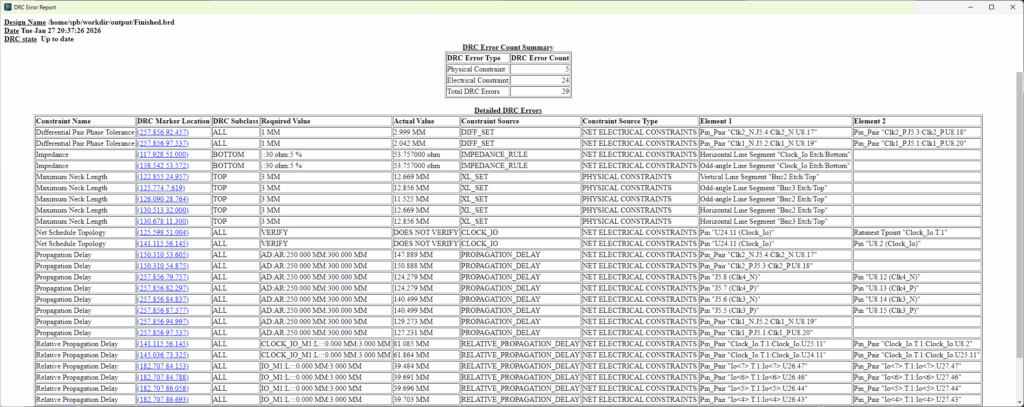Click the DRC Error Report app icon
Image resolution: width=1024 pixels, height=407 pixels.
(10, 7)
